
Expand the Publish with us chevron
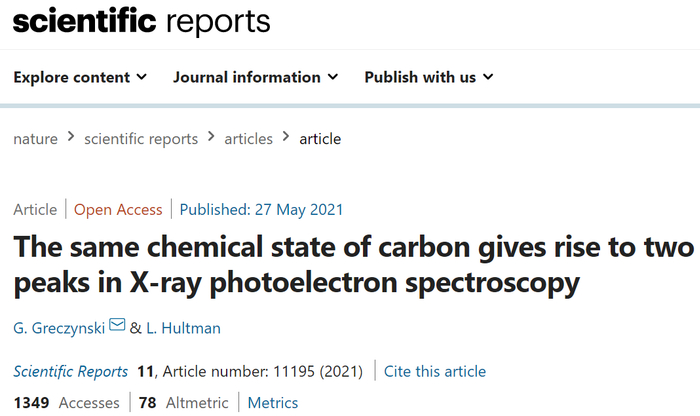487,77
